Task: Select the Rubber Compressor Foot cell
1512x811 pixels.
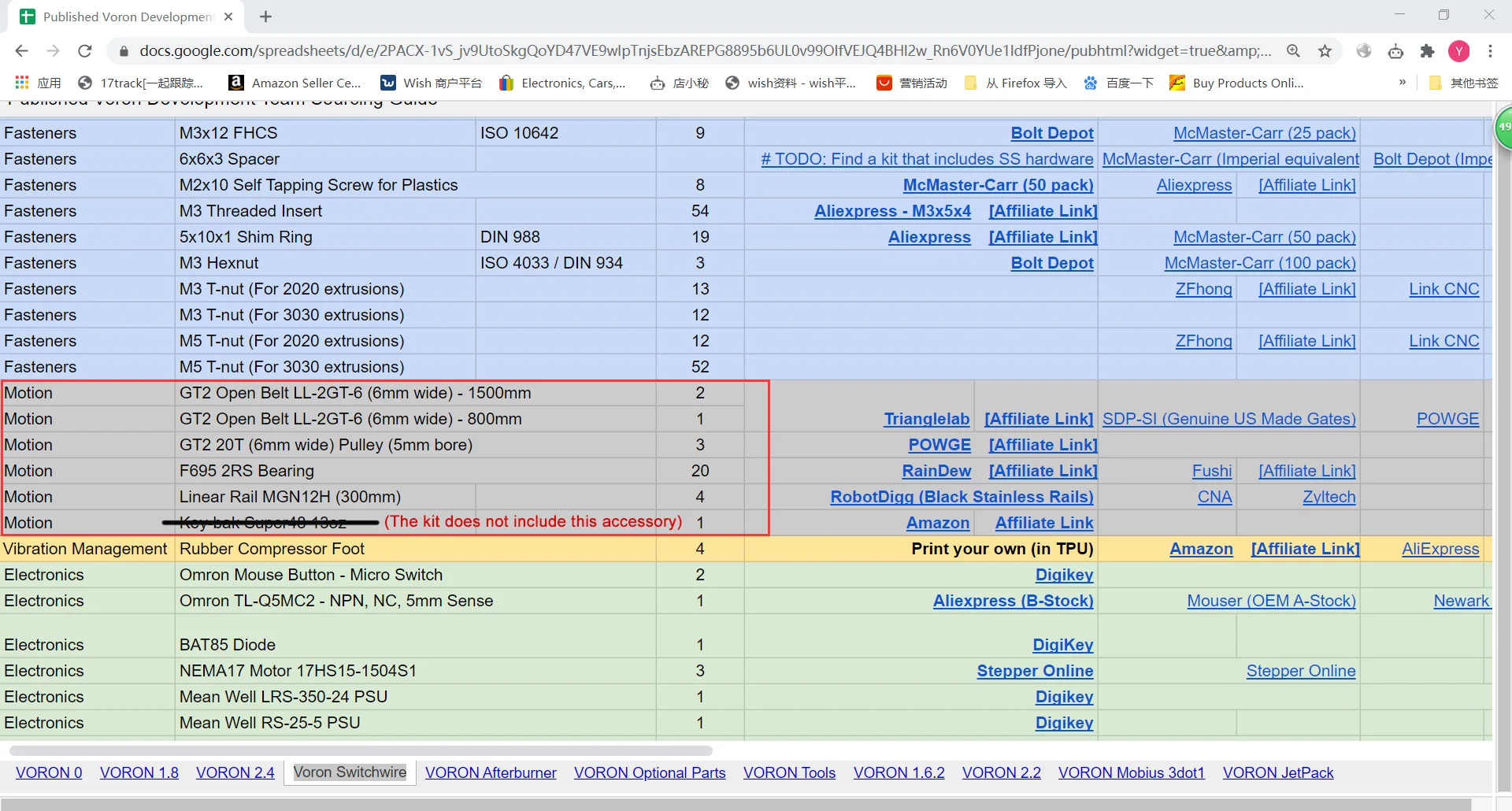Action: (416, 549)
